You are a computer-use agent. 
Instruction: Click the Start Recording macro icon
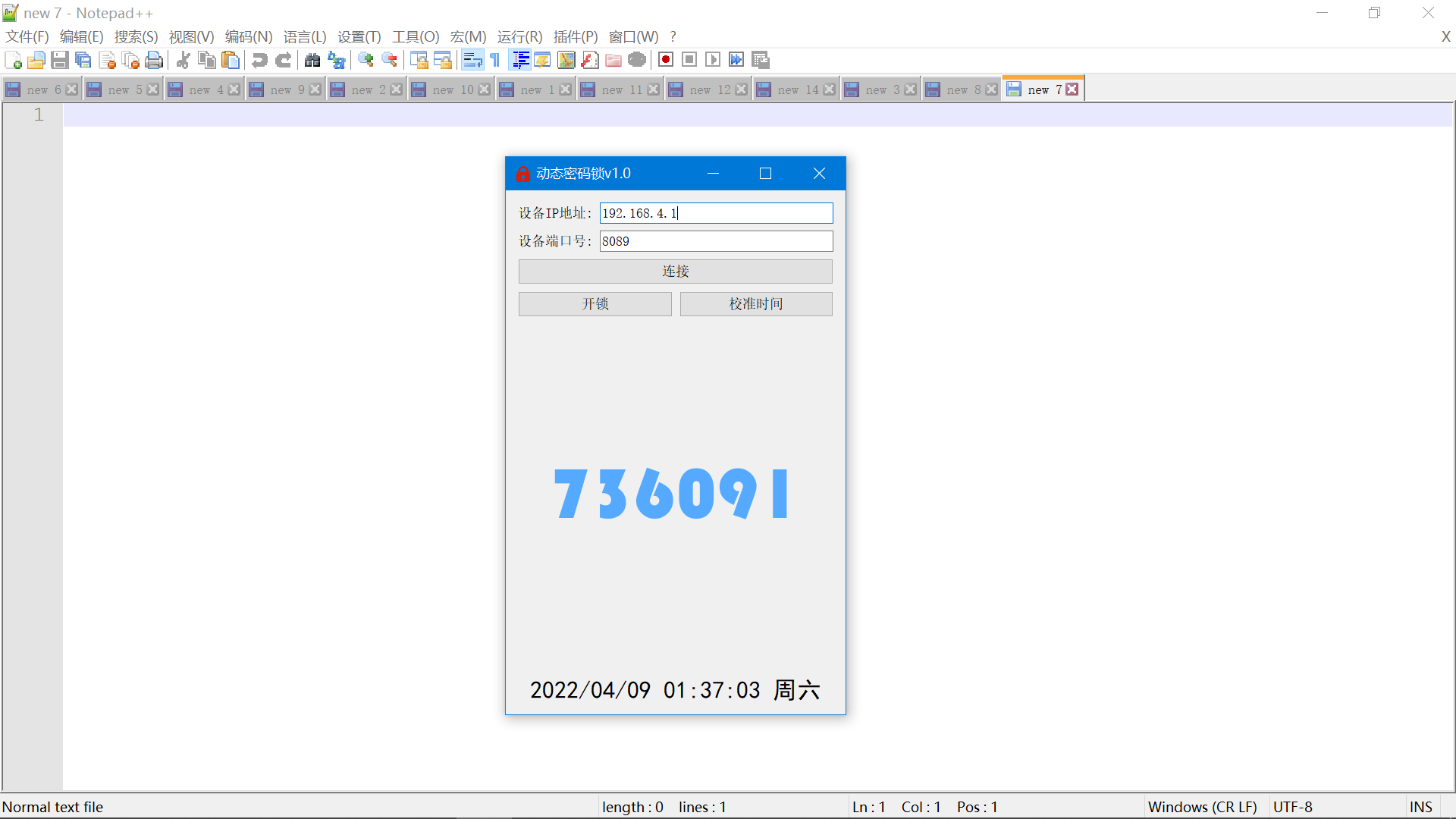pyautogui.click(x=666, y=60)
